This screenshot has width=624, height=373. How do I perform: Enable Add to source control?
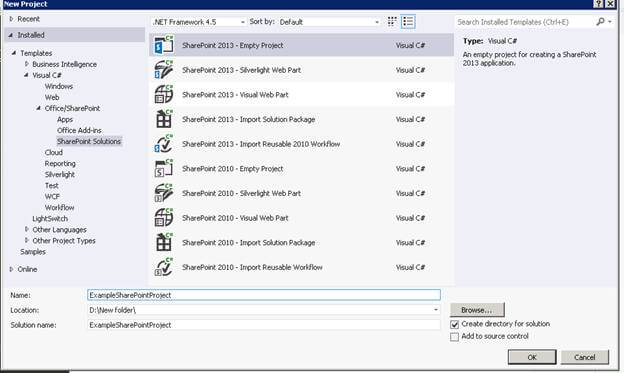click(x=454, y=337)
